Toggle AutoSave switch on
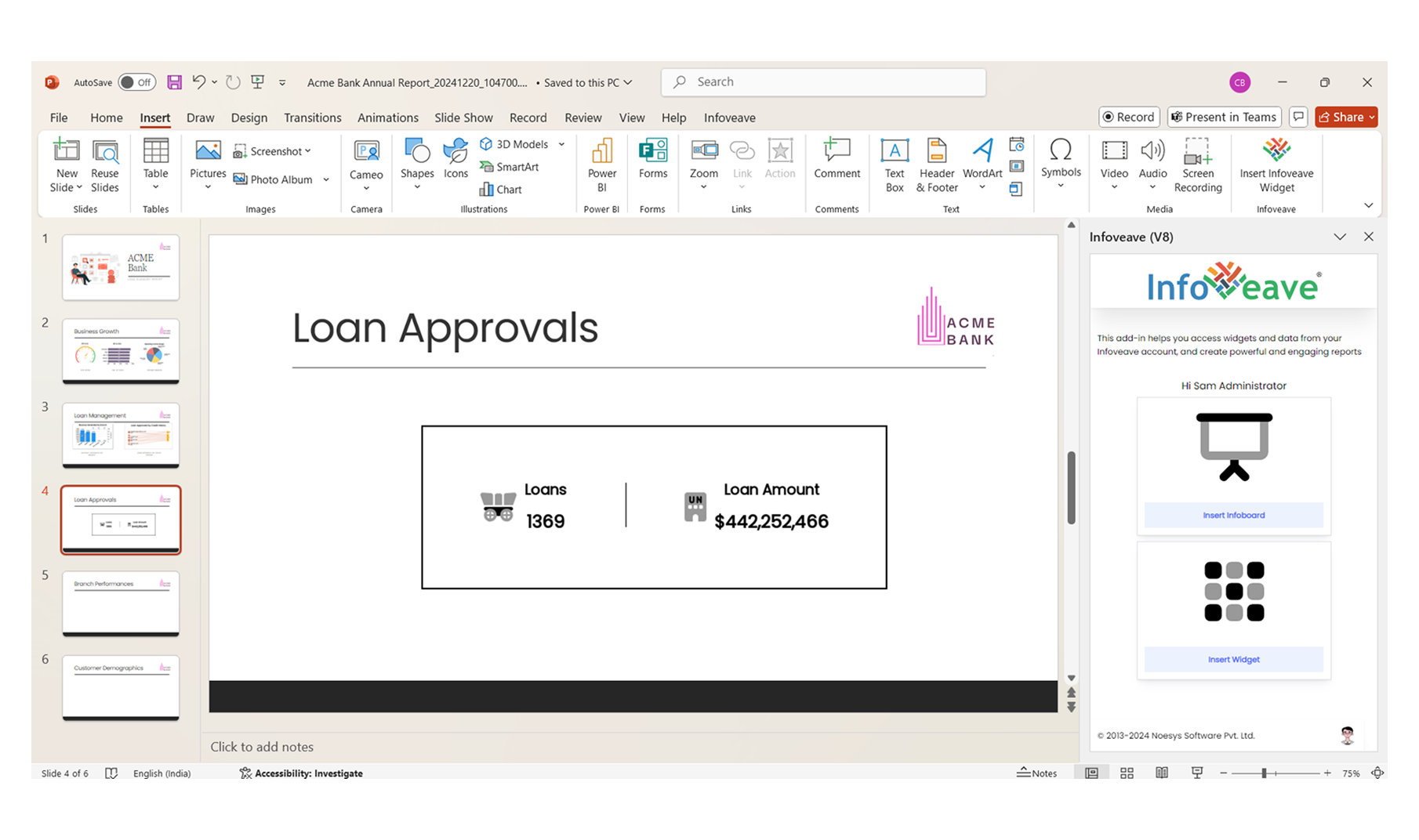Screen dimensions: 1419x840 (137, 82)
